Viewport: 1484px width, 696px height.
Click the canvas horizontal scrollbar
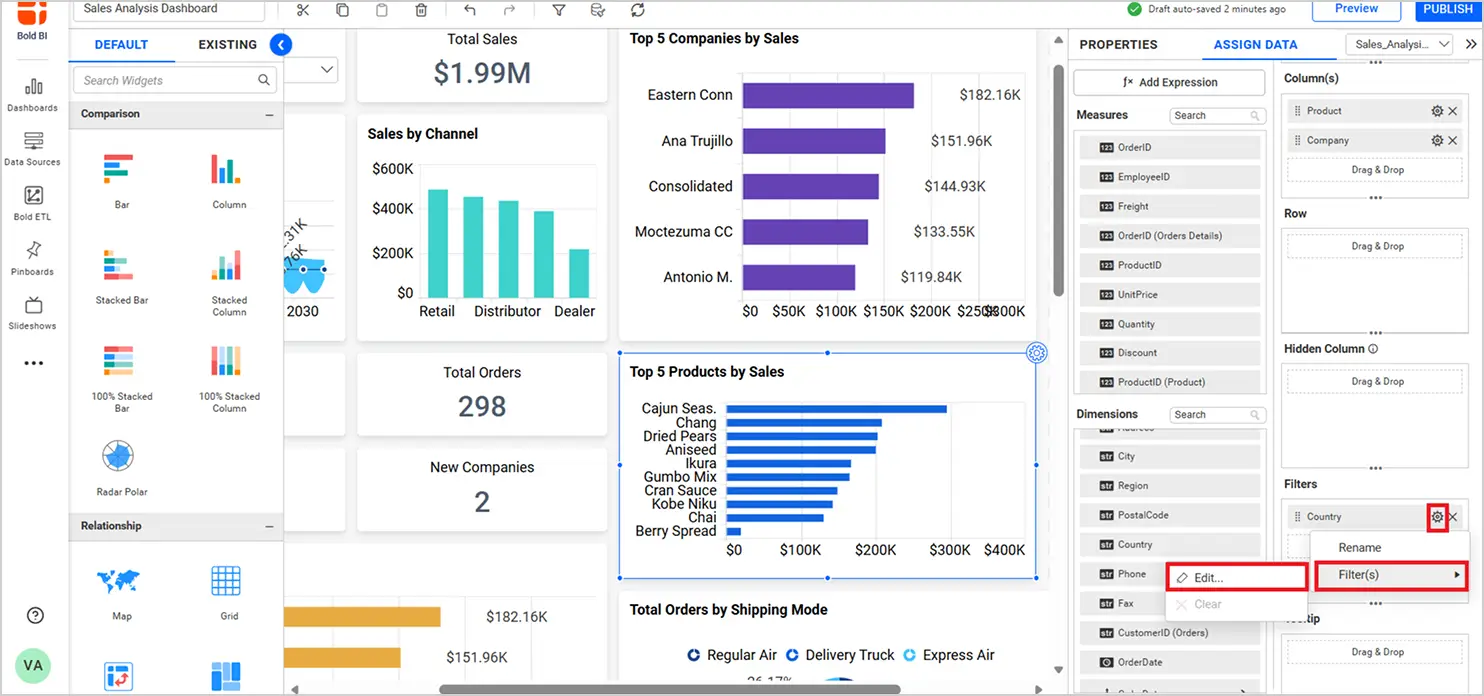pyautogui.click(x=670, y=689)
